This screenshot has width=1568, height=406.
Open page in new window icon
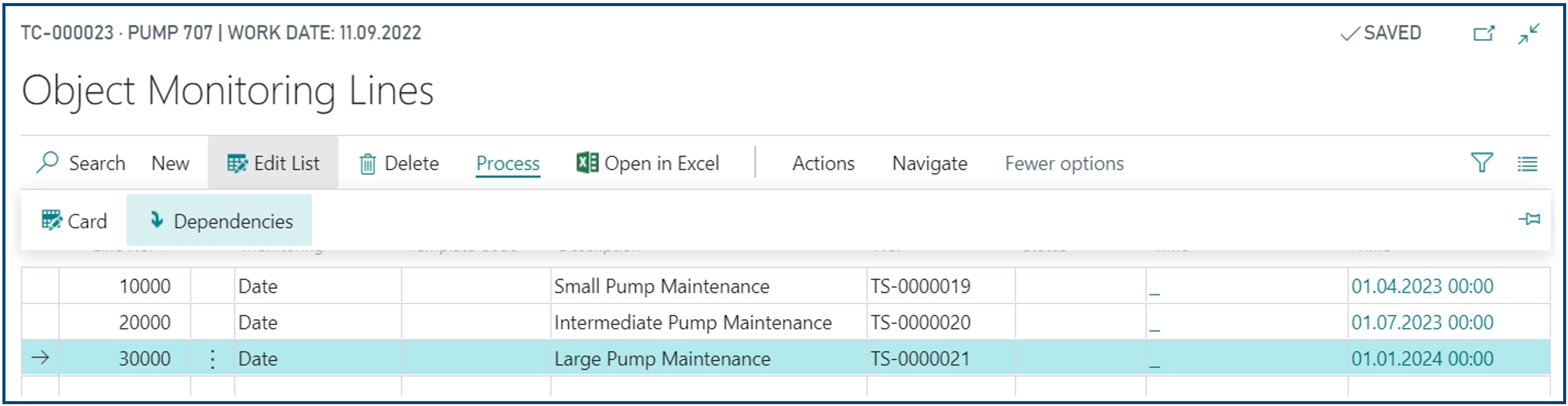click(x=1484, y=33)
